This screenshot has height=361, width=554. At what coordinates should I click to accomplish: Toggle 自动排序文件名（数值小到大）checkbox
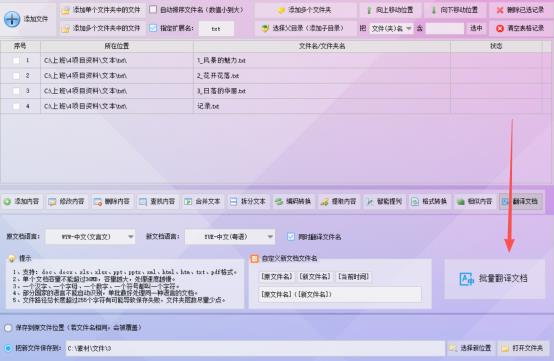click(x=153, y=10)
